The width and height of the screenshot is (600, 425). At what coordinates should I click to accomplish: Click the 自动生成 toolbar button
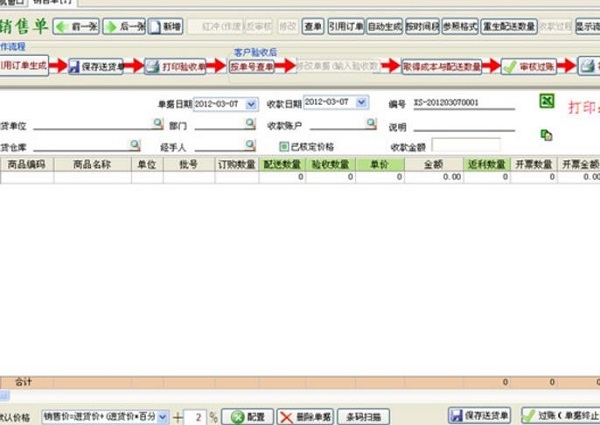[x=384, y=26]
